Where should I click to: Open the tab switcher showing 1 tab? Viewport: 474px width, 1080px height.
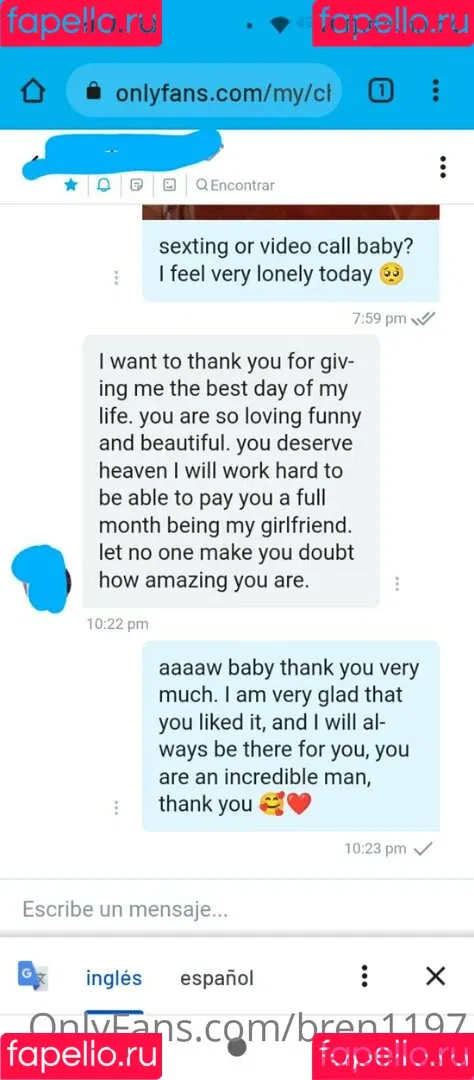pyautogui.click(x=381, y=91)
